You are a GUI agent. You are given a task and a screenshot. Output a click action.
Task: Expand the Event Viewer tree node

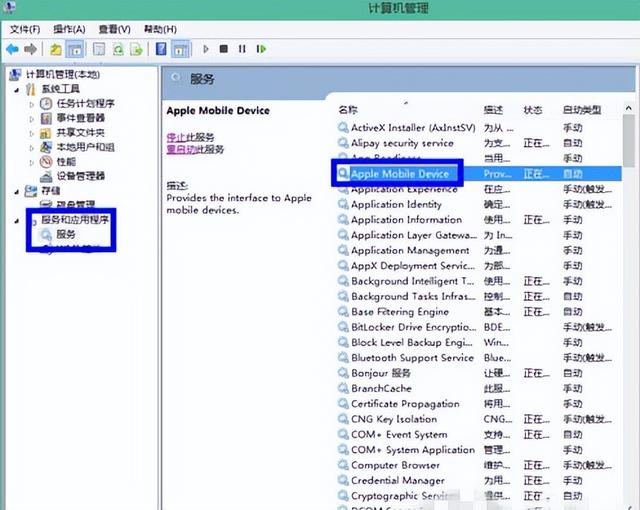[31, 119]
